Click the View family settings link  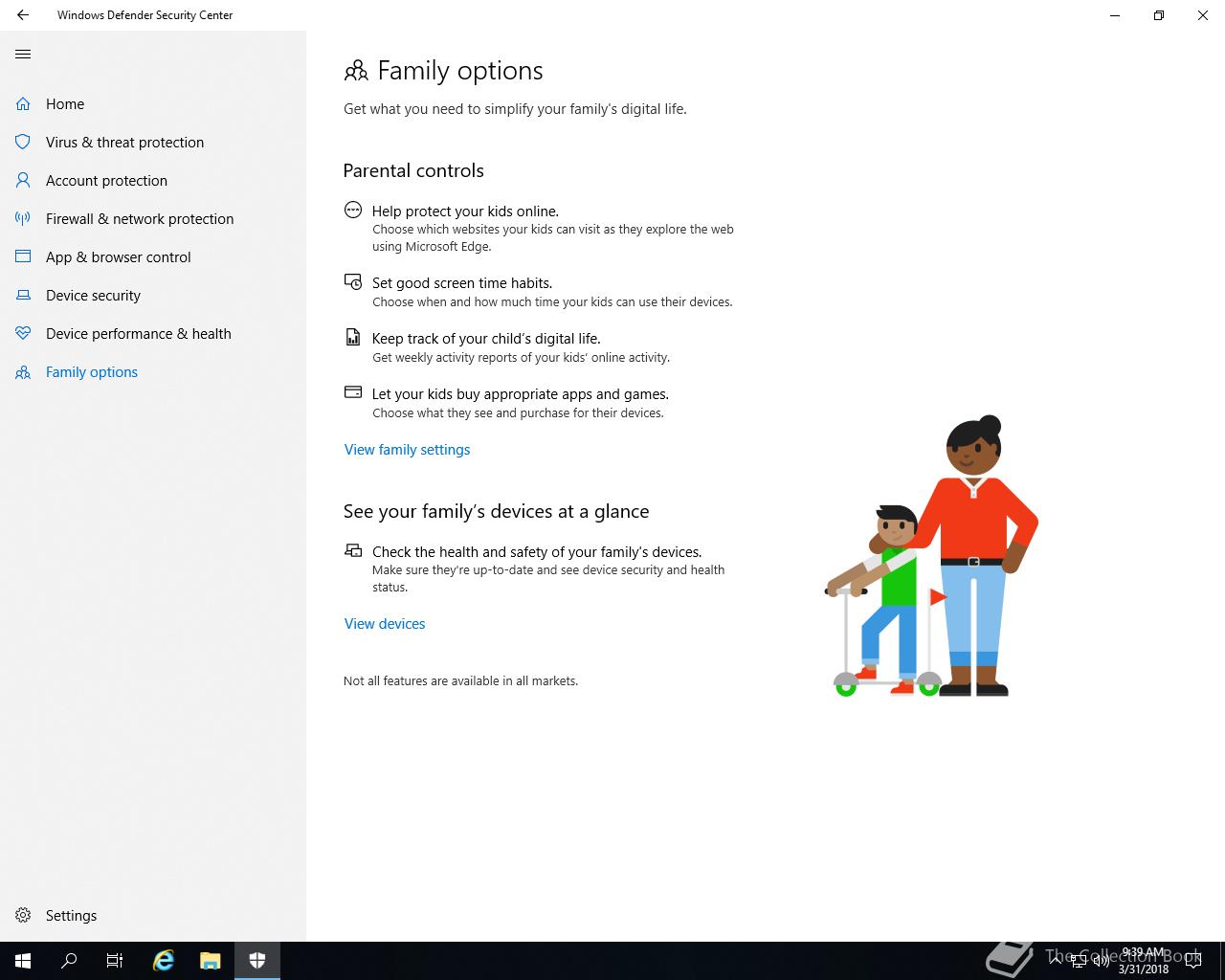(407, 449)
